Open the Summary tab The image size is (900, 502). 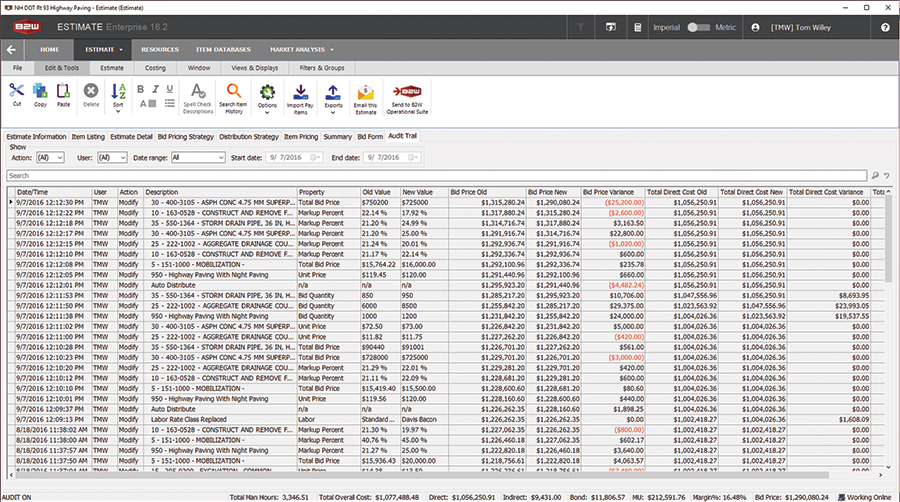(338, 137)
